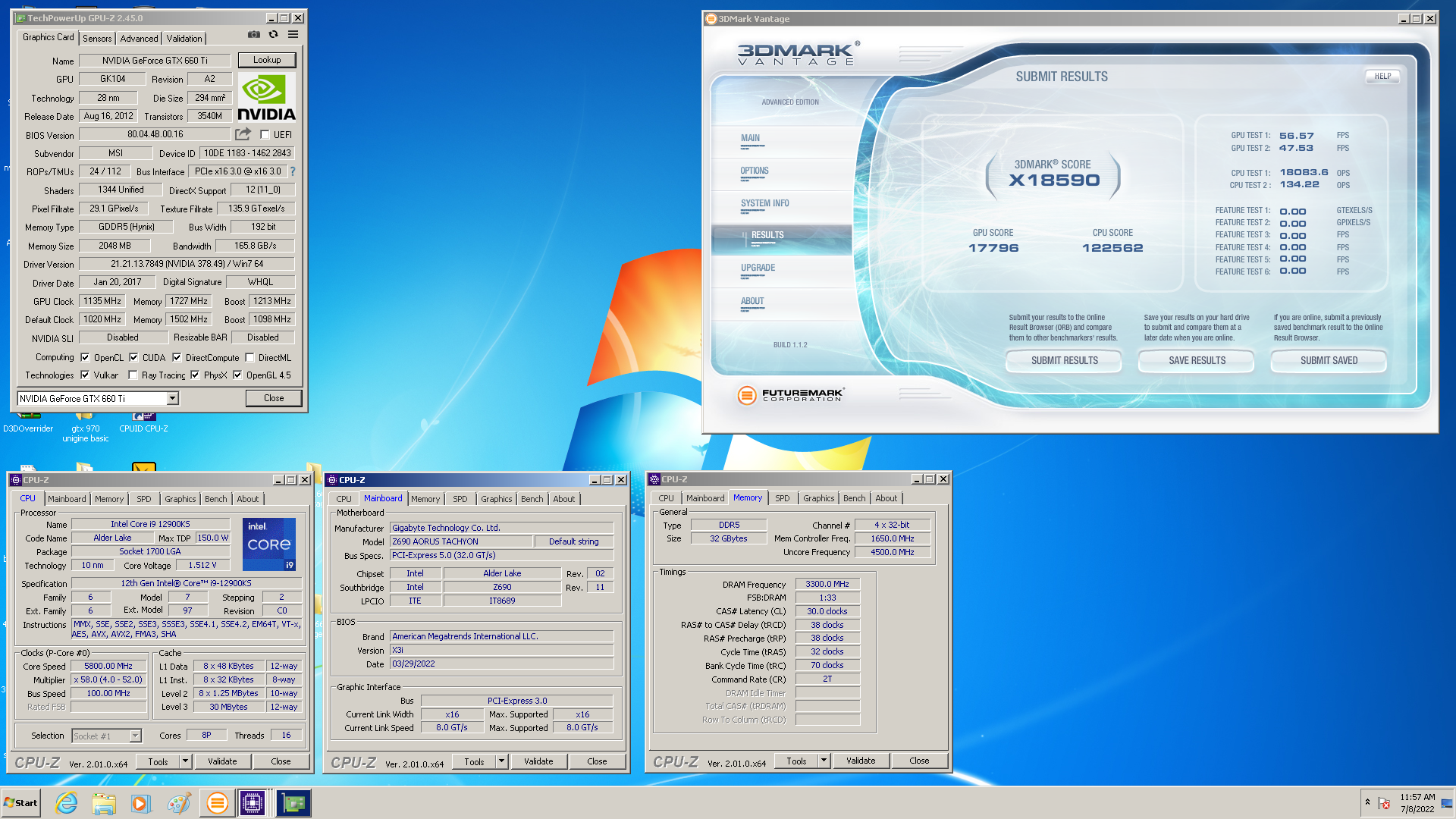Click the Action Center flag tray icon
This screenshot has height=819, width=1456.
tap(1384, 803)
